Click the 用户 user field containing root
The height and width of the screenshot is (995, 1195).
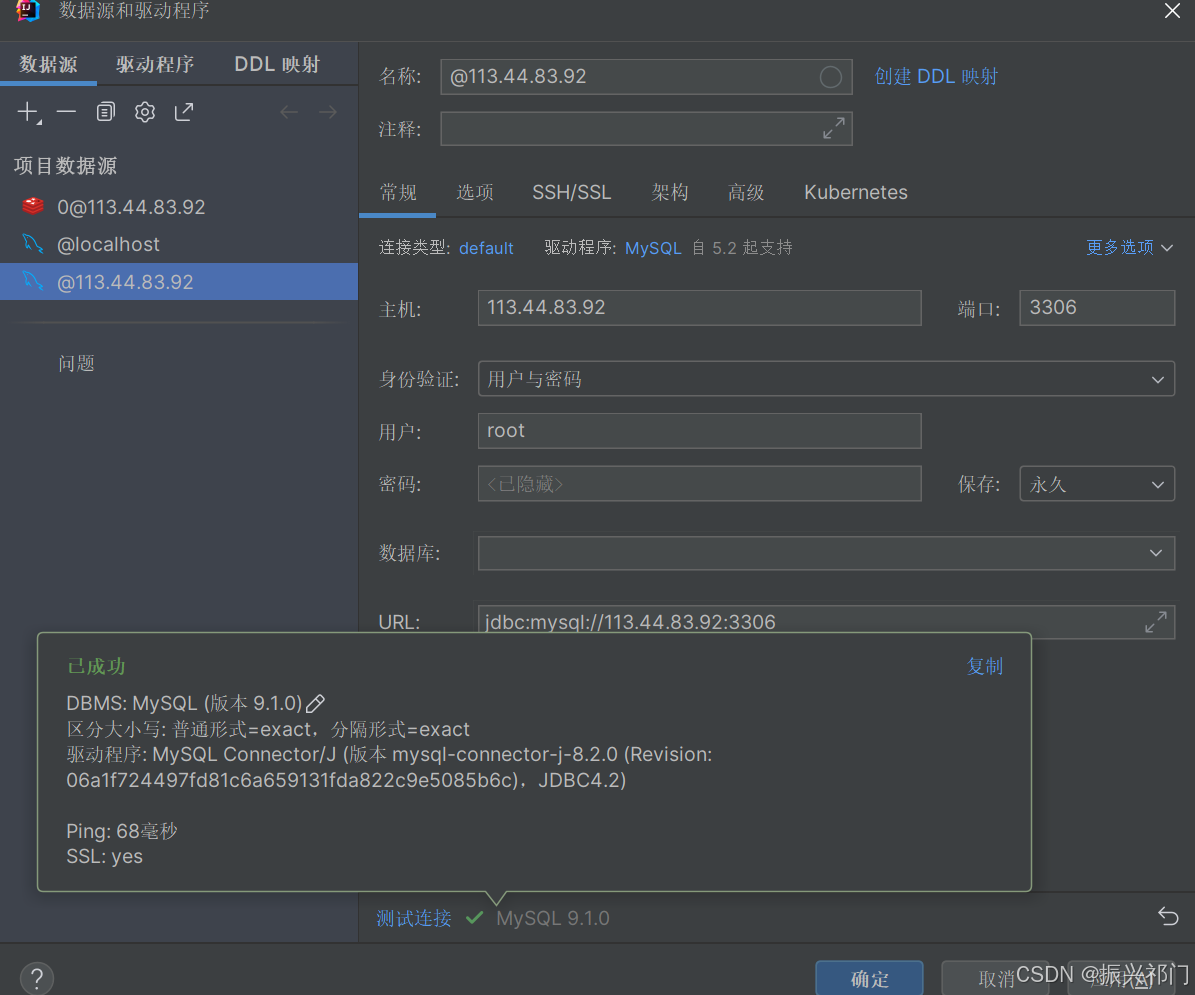[x=700, y=430]
